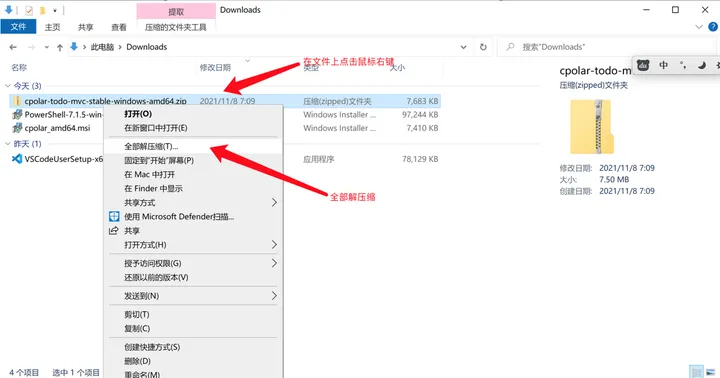Click the help question mark icon

click(713, 27)
